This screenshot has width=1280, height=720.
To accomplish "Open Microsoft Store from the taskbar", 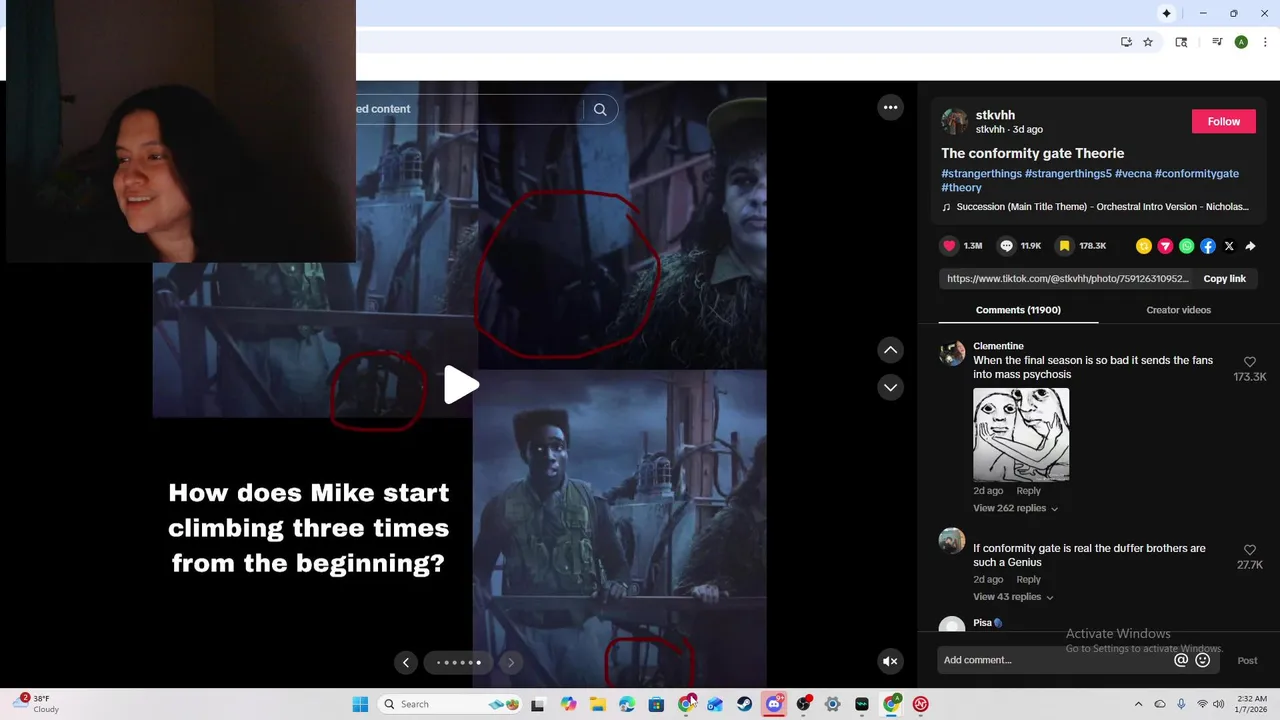I will [656, 704].
